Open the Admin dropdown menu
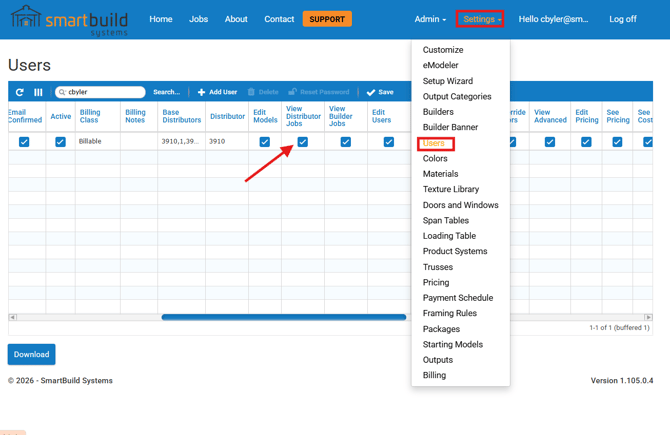 click(x=430, y=19)
